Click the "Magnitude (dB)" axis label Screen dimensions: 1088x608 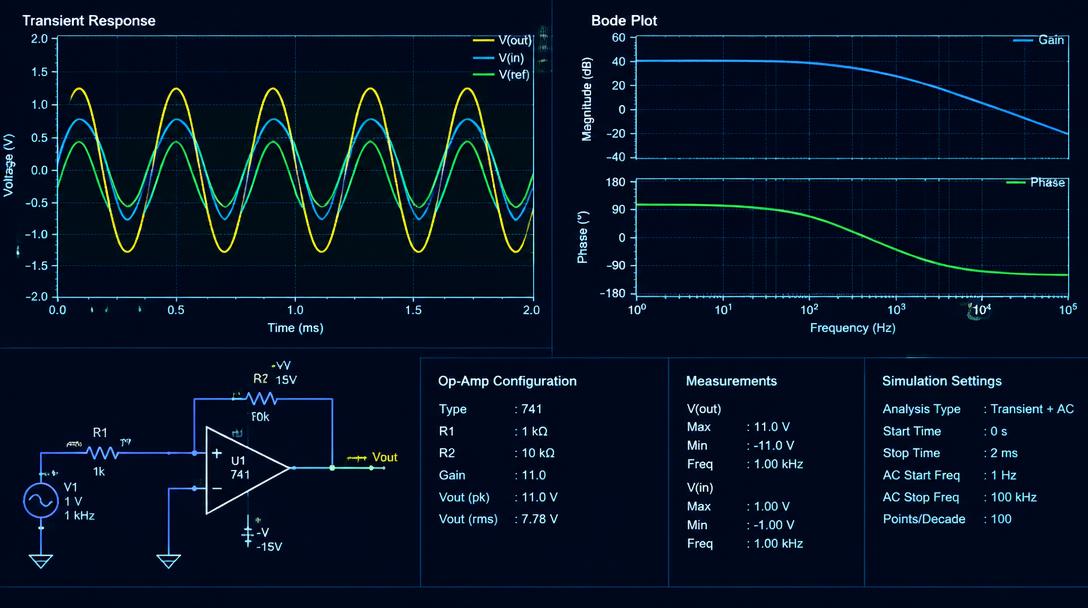pos(587,99)
